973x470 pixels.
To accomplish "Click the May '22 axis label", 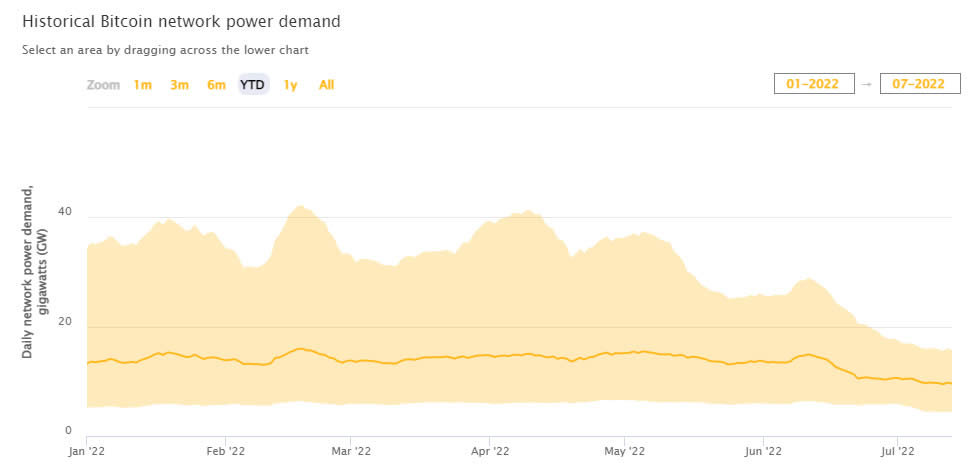I will tap(623, 451).
